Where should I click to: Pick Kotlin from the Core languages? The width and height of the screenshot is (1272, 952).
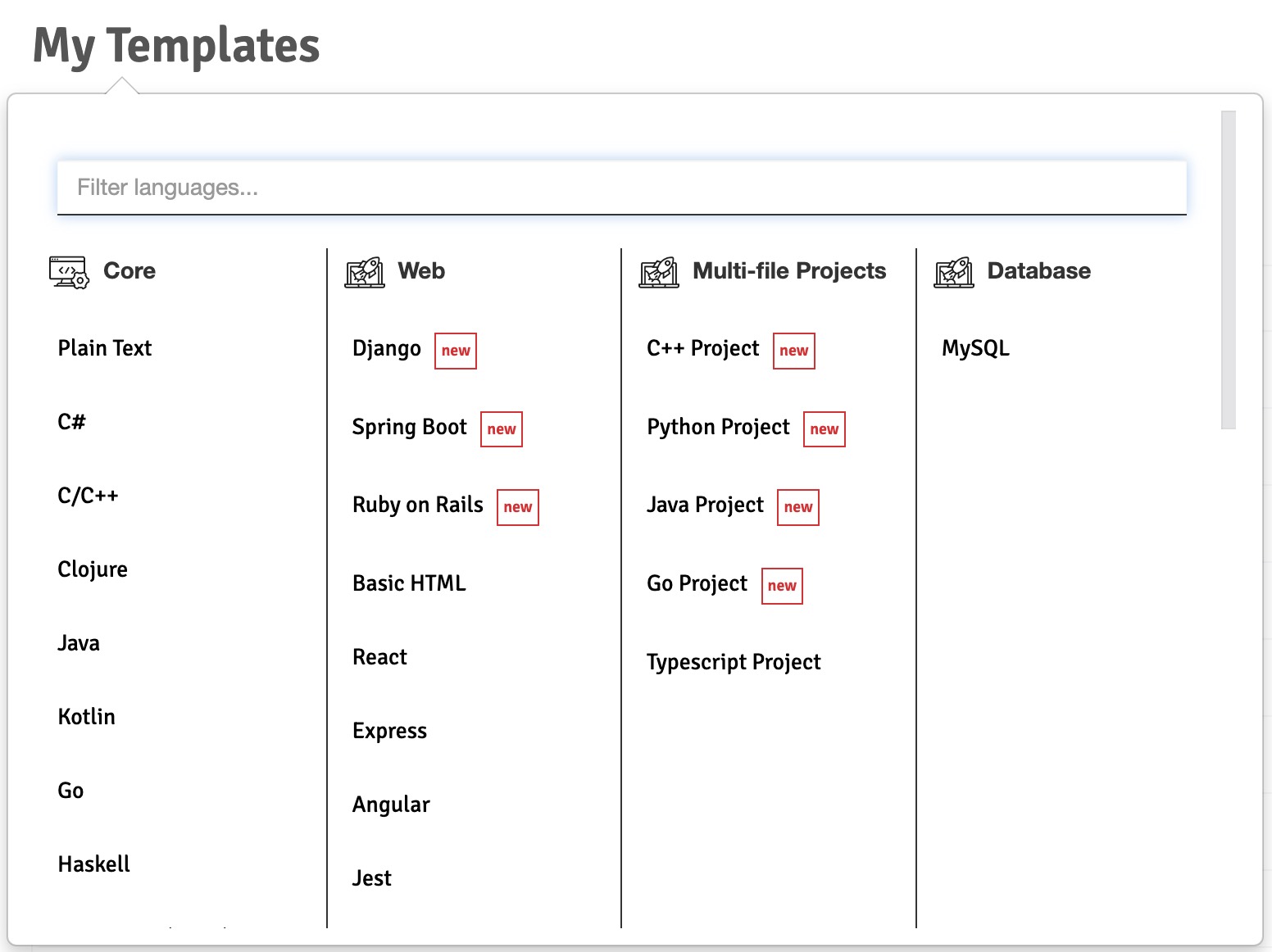coord(86,717)
